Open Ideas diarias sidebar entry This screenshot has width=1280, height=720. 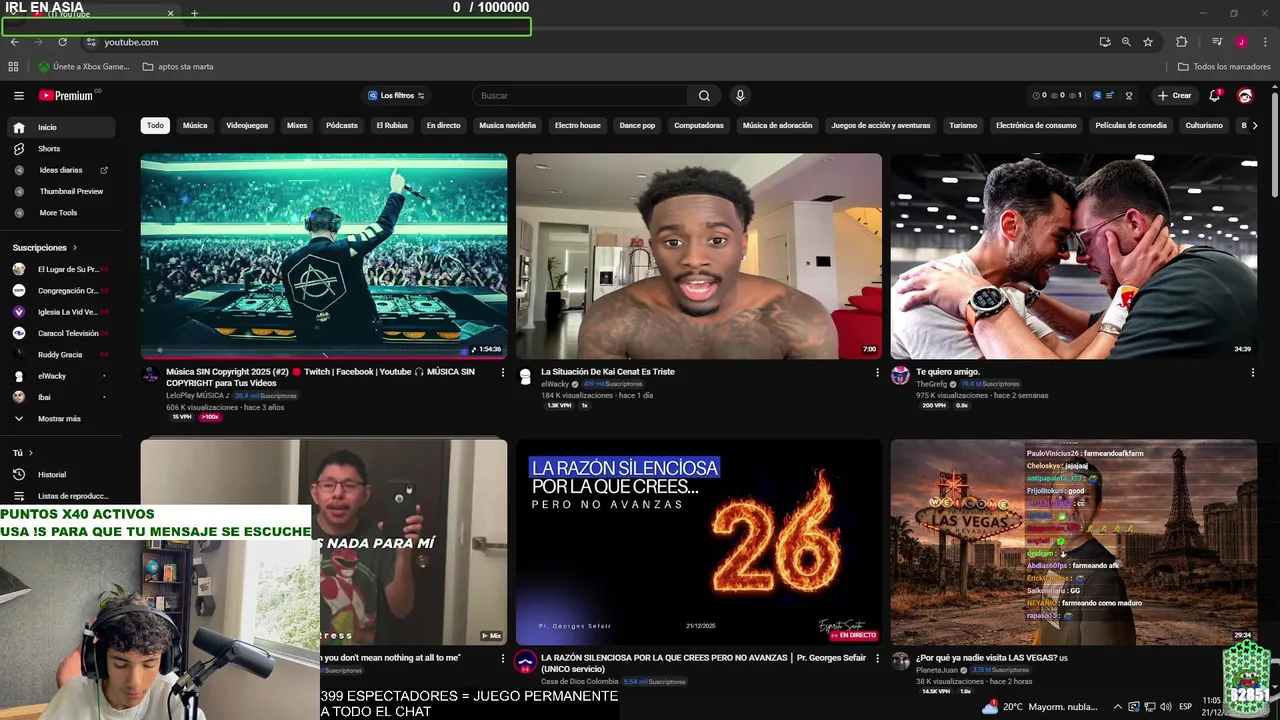(x=61, y=170)
